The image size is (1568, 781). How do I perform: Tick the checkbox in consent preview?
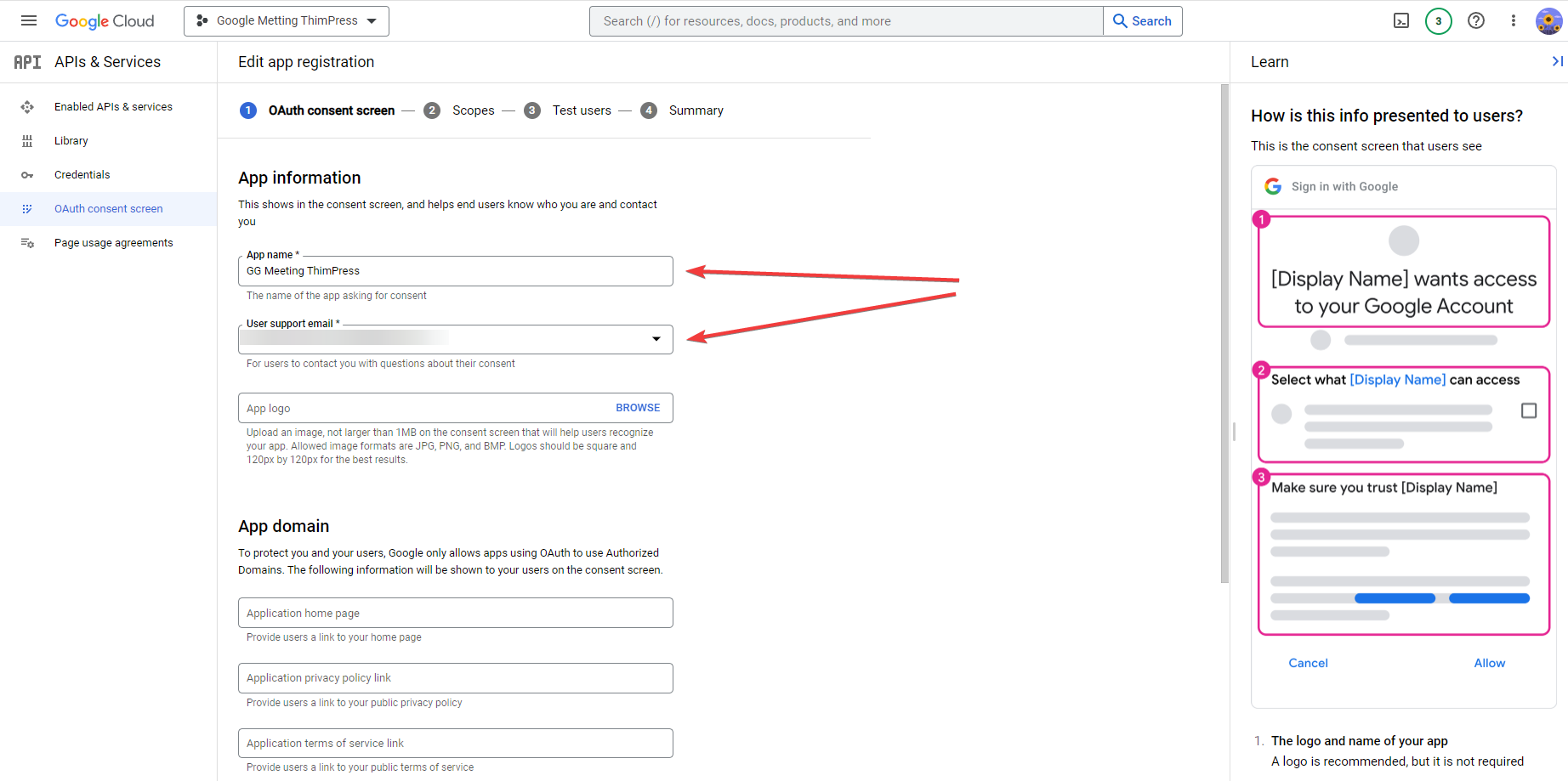pos(1528,411)
